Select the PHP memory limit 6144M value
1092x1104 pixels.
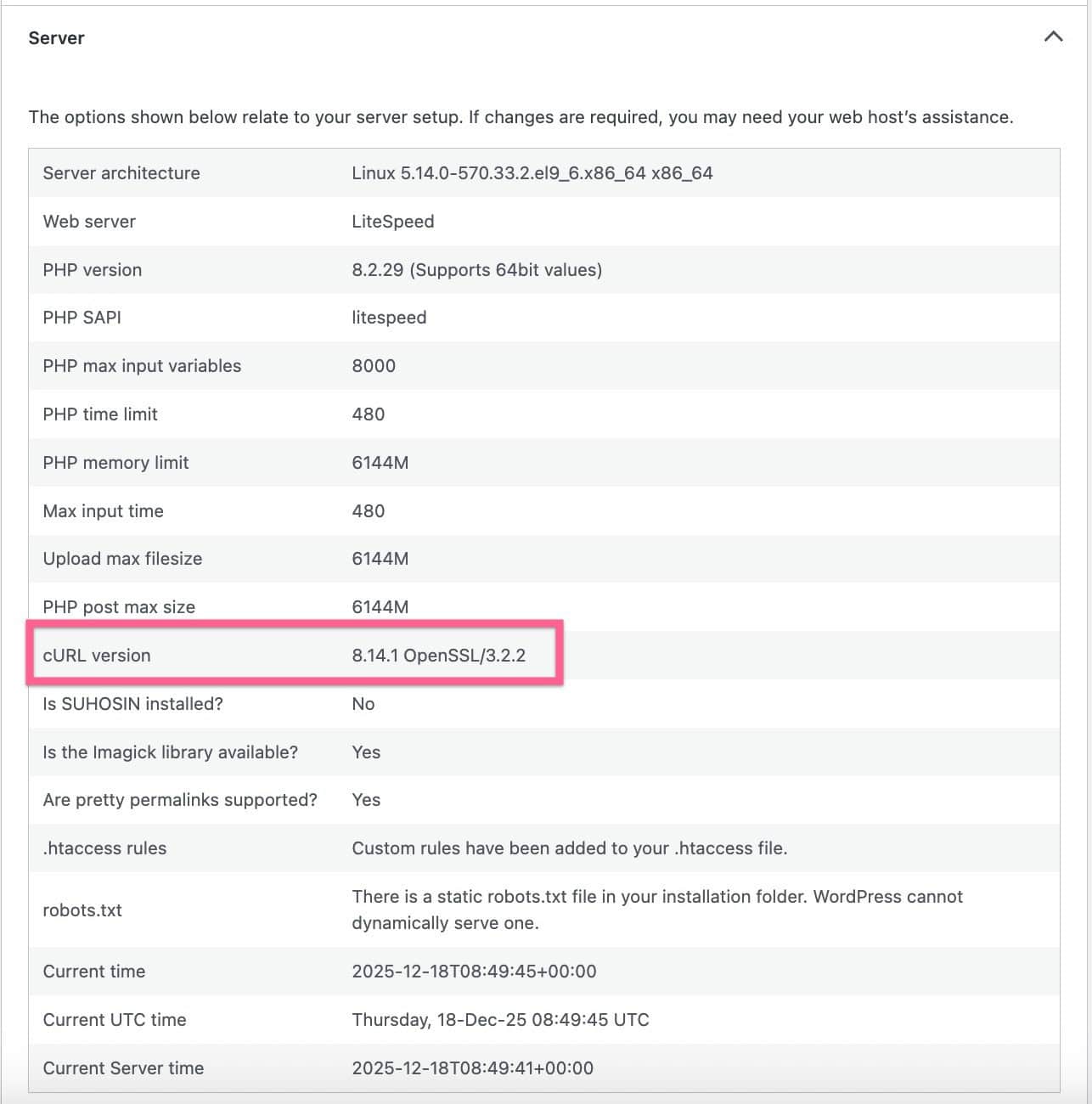click(380, 463)
